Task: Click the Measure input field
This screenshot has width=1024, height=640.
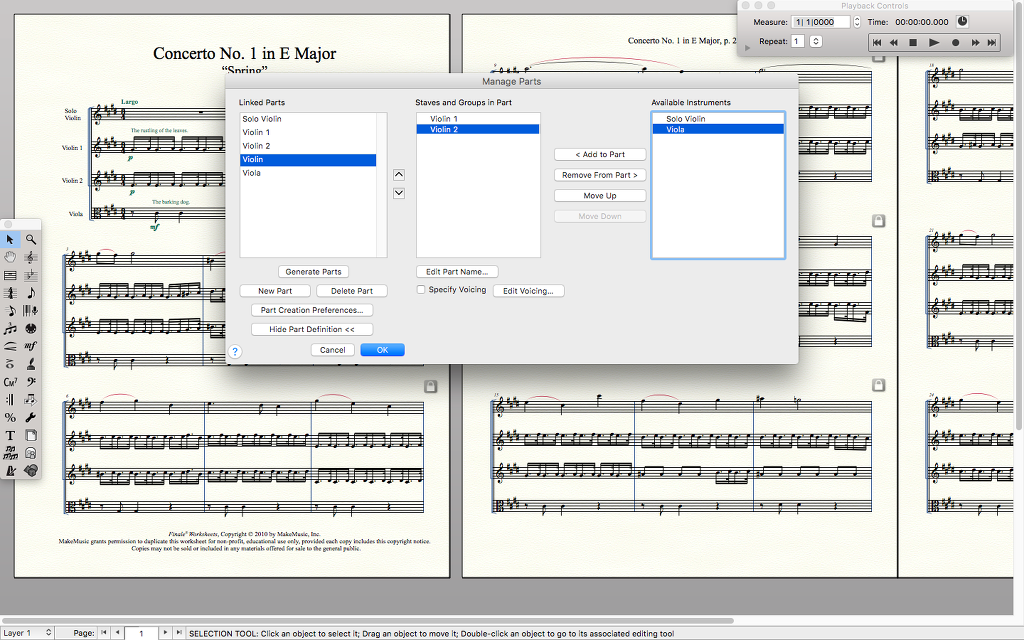Action: coord(821,22)
